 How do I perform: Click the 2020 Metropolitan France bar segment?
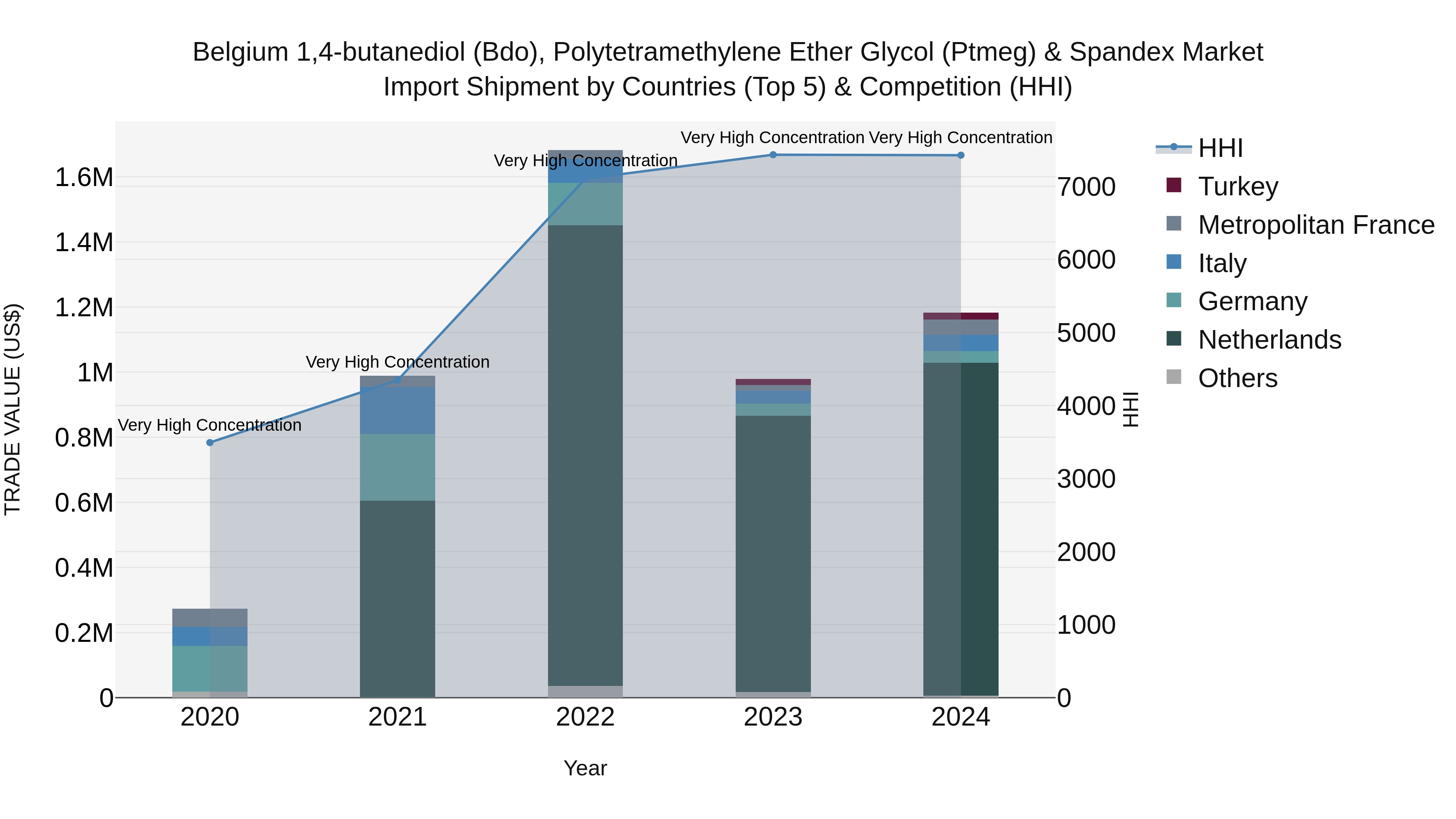tap(210, 618)
